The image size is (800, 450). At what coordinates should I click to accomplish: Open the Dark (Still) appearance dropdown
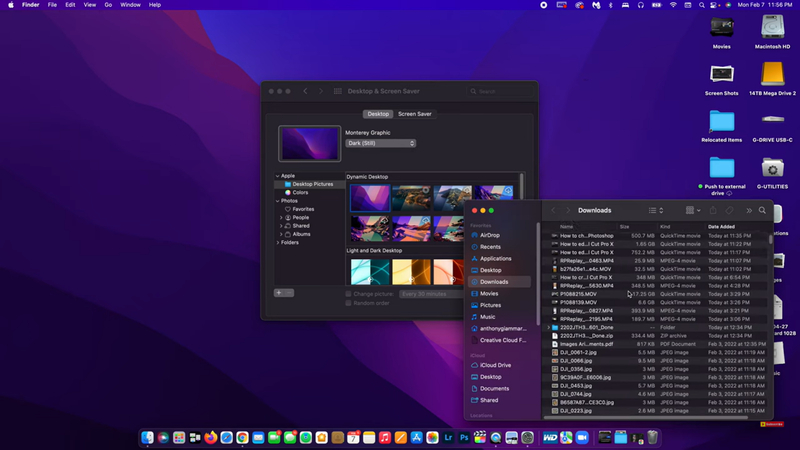click(380, 143)
